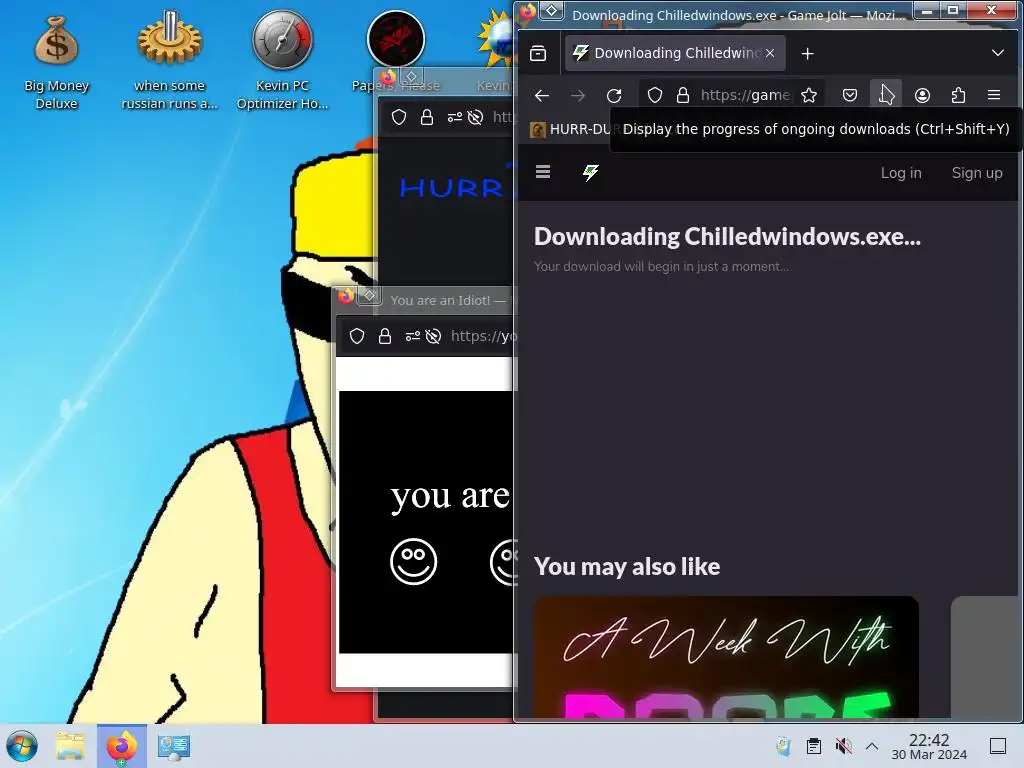Viewport: 1024px width, 768px height.
Task: Open system settings taskbar icon
Action: click(174, 746)
